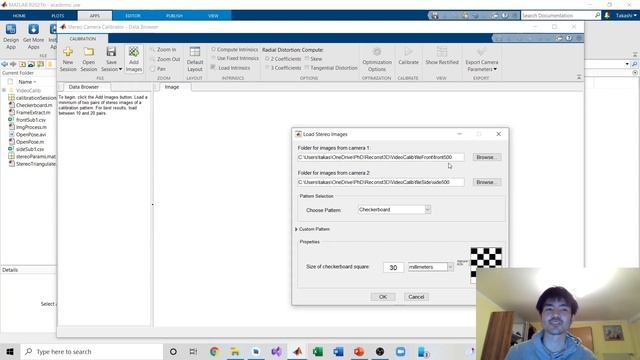
Task: Click the Save Session floppy icon
Action: click(111, 51)
